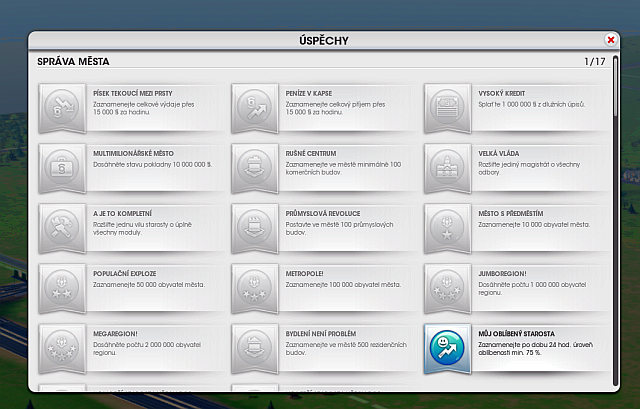
Task: Click the Bydlení není problém house badge
Action: (x=255, y=348)
